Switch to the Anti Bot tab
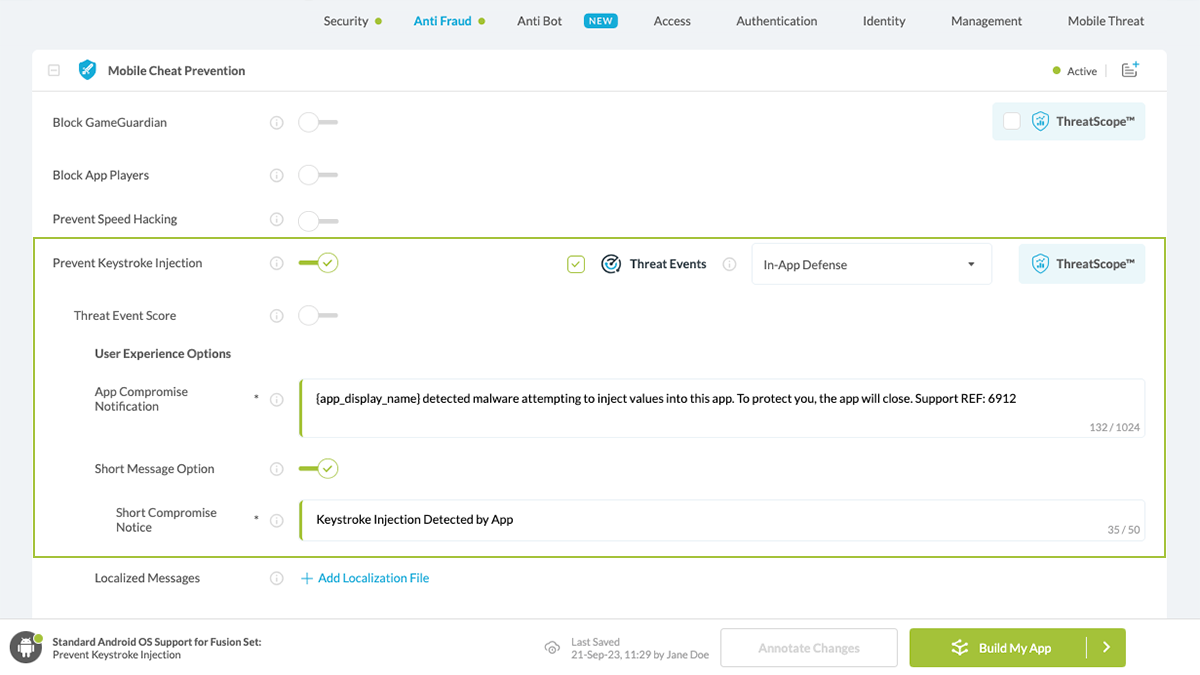1200x675 pixels. click(x=540, y=21)
